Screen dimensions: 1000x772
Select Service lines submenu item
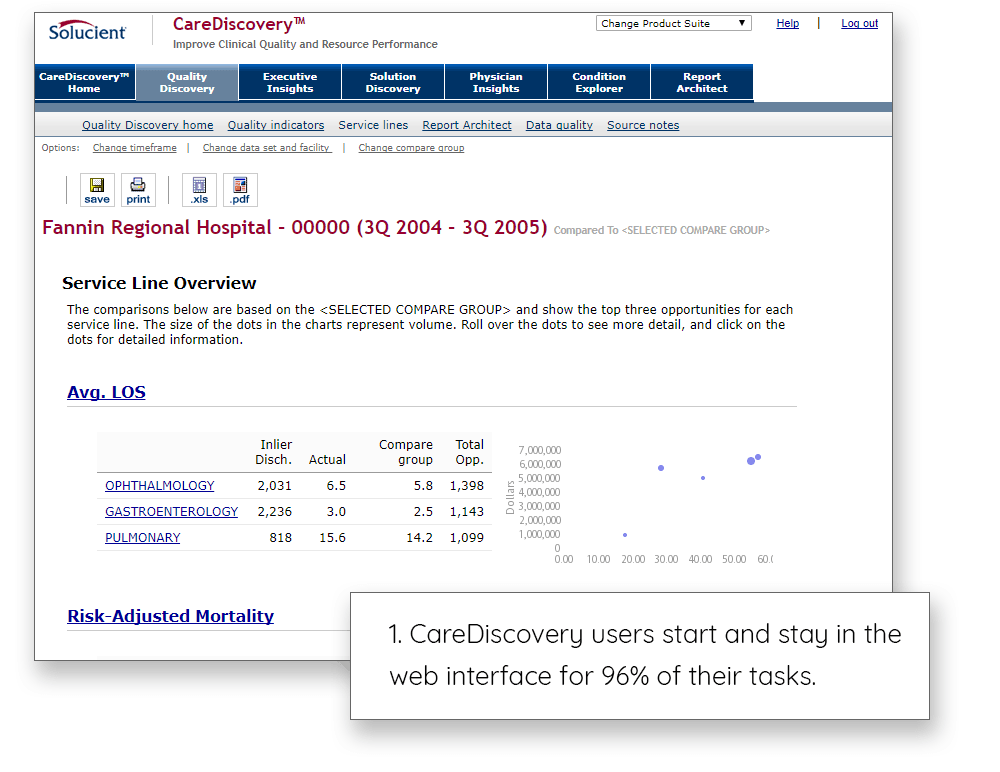click(x=373, y=125)
